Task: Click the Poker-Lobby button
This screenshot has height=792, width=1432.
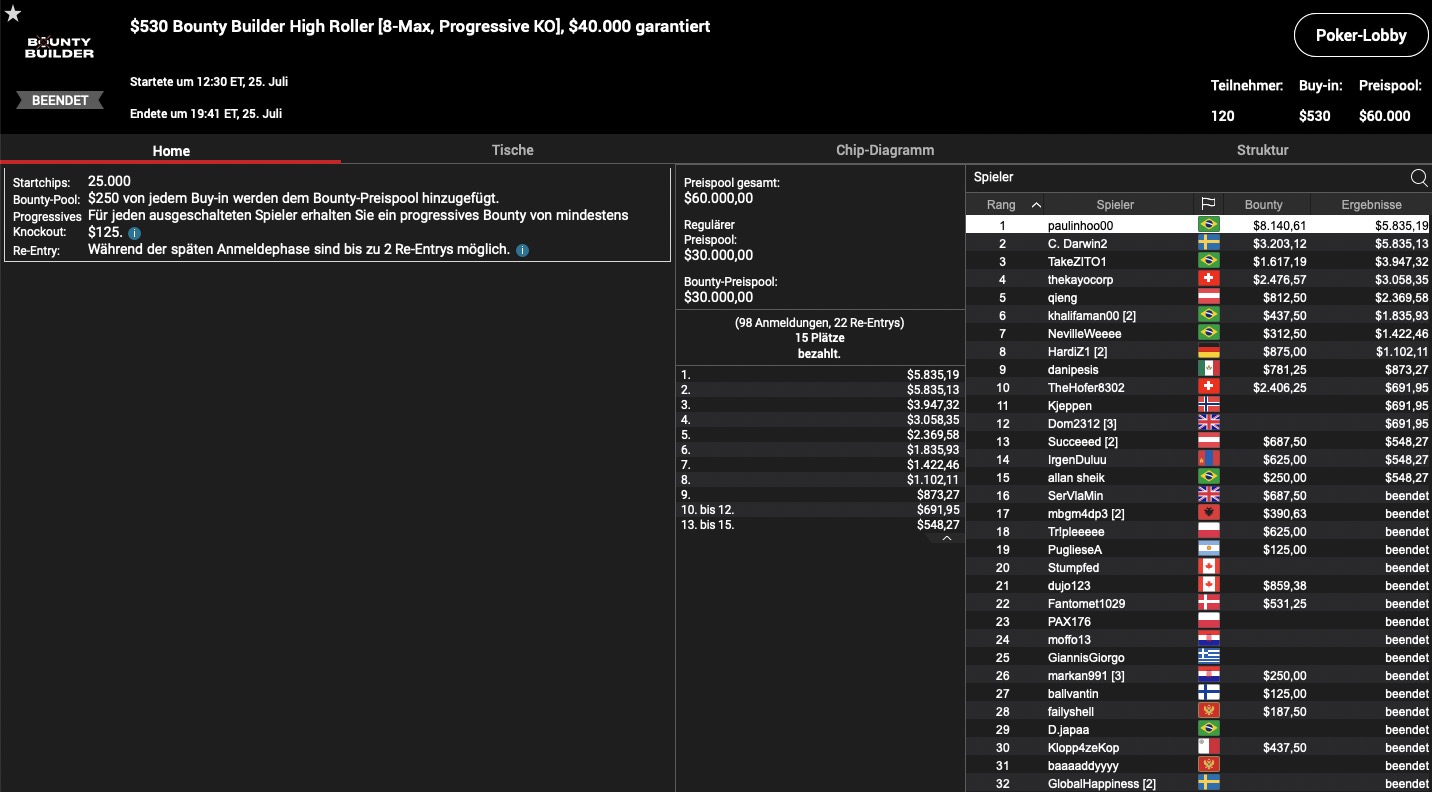Action: point(1360,36)
